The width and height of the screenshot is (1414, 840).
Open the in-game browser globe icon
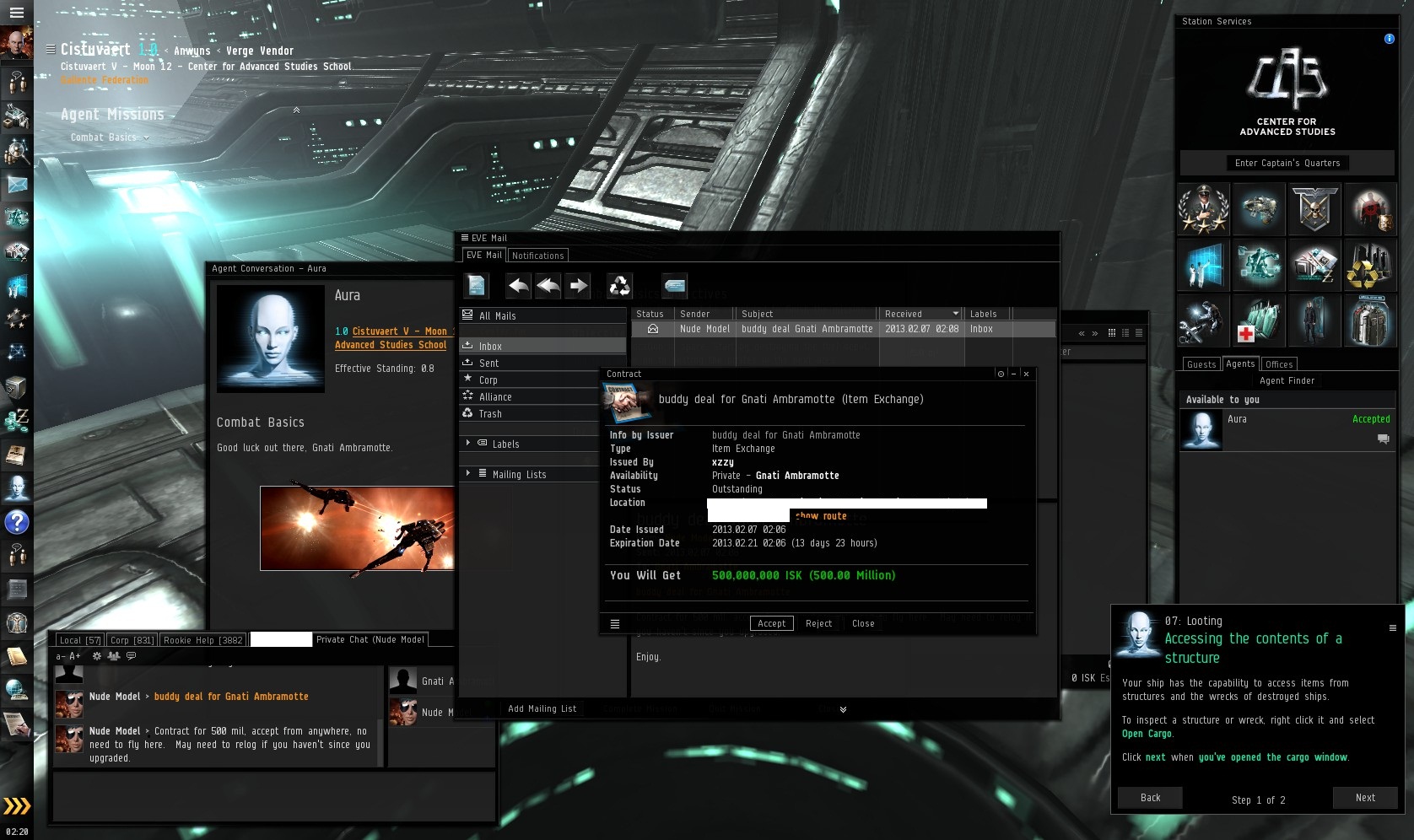click(17, 690)
